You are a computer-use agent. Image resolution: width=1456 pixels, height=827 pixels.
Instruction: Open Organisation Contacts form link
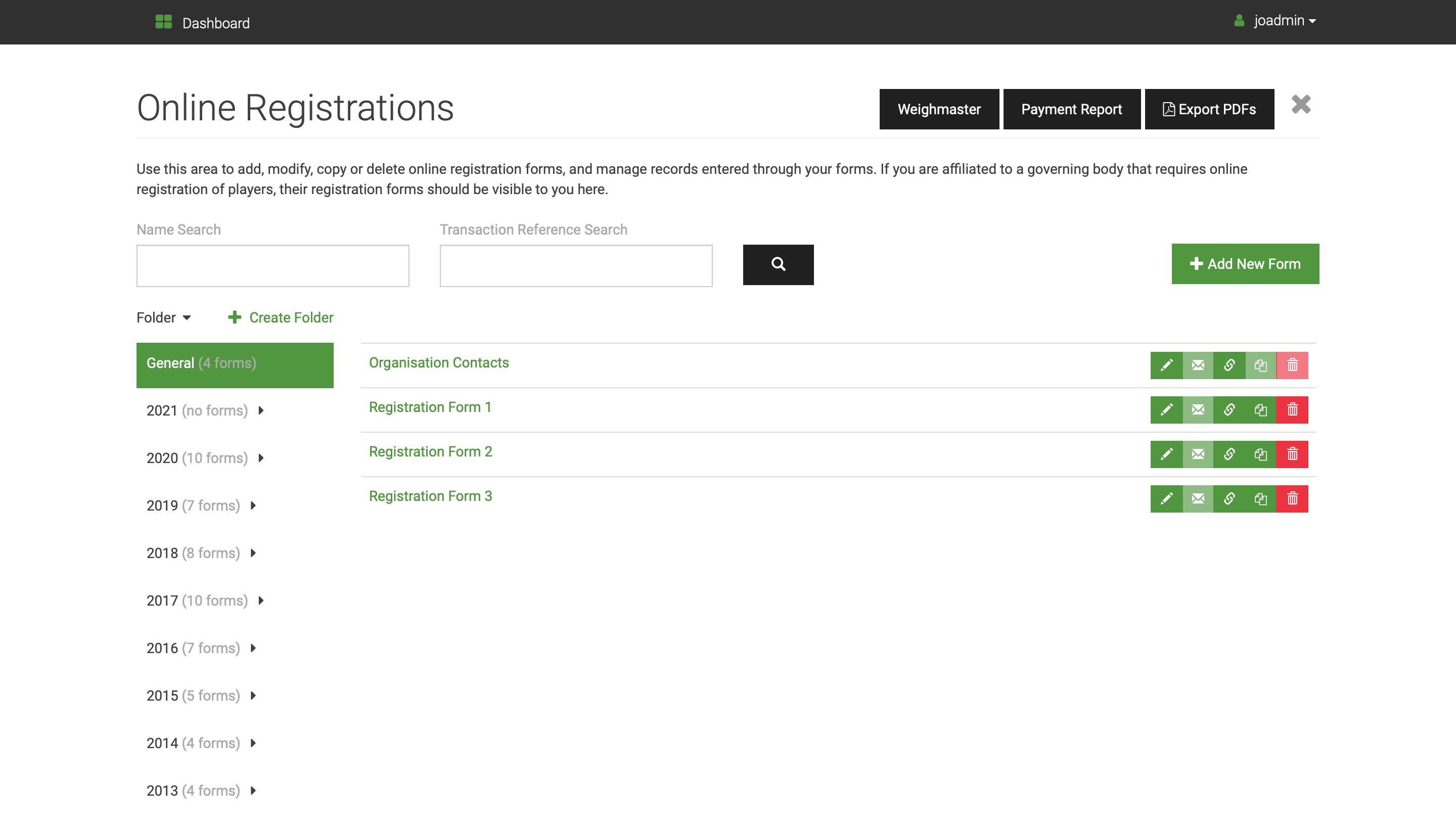439,363
